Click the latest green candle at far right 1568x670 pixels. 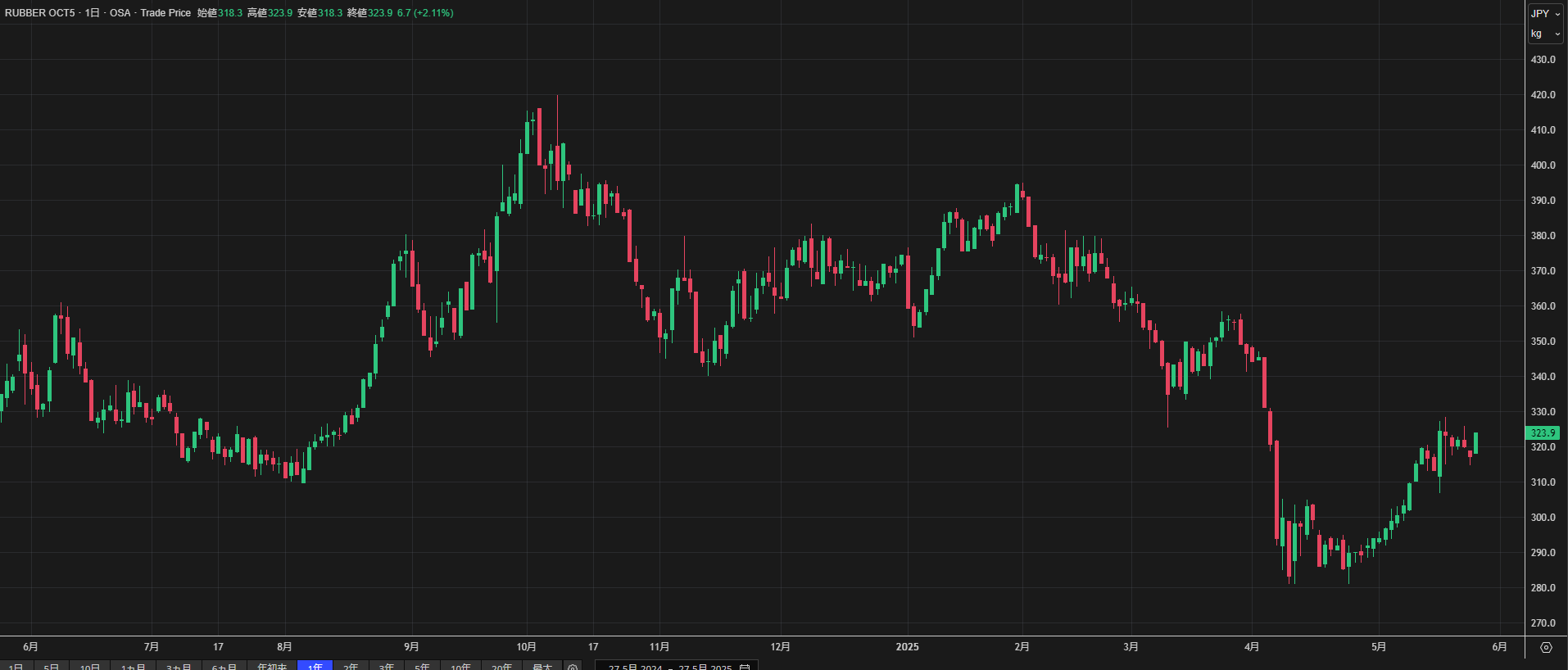pyautogui.click(x=1475, y=443)
